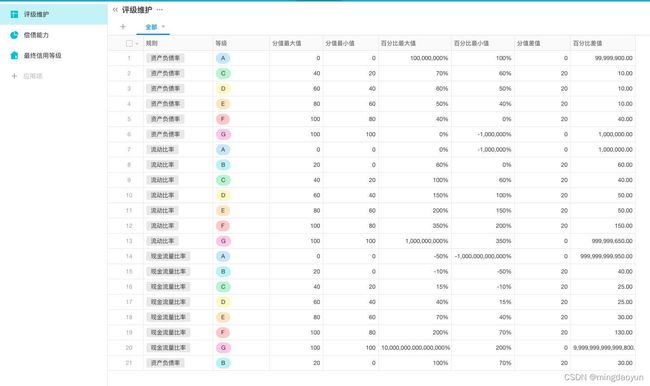
Task: Click the 999,999,650.00 cell in row 13
Action: 603,241
